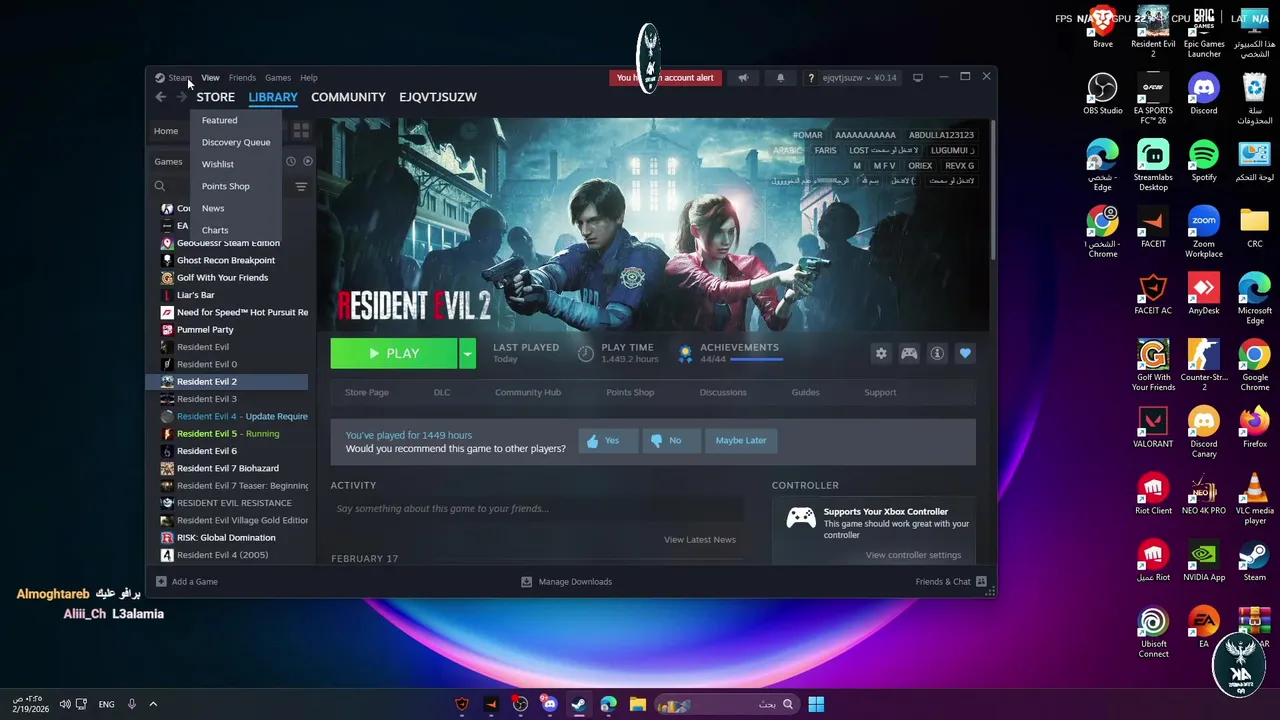Open the Community Hub link

click(x=527, y=392)
